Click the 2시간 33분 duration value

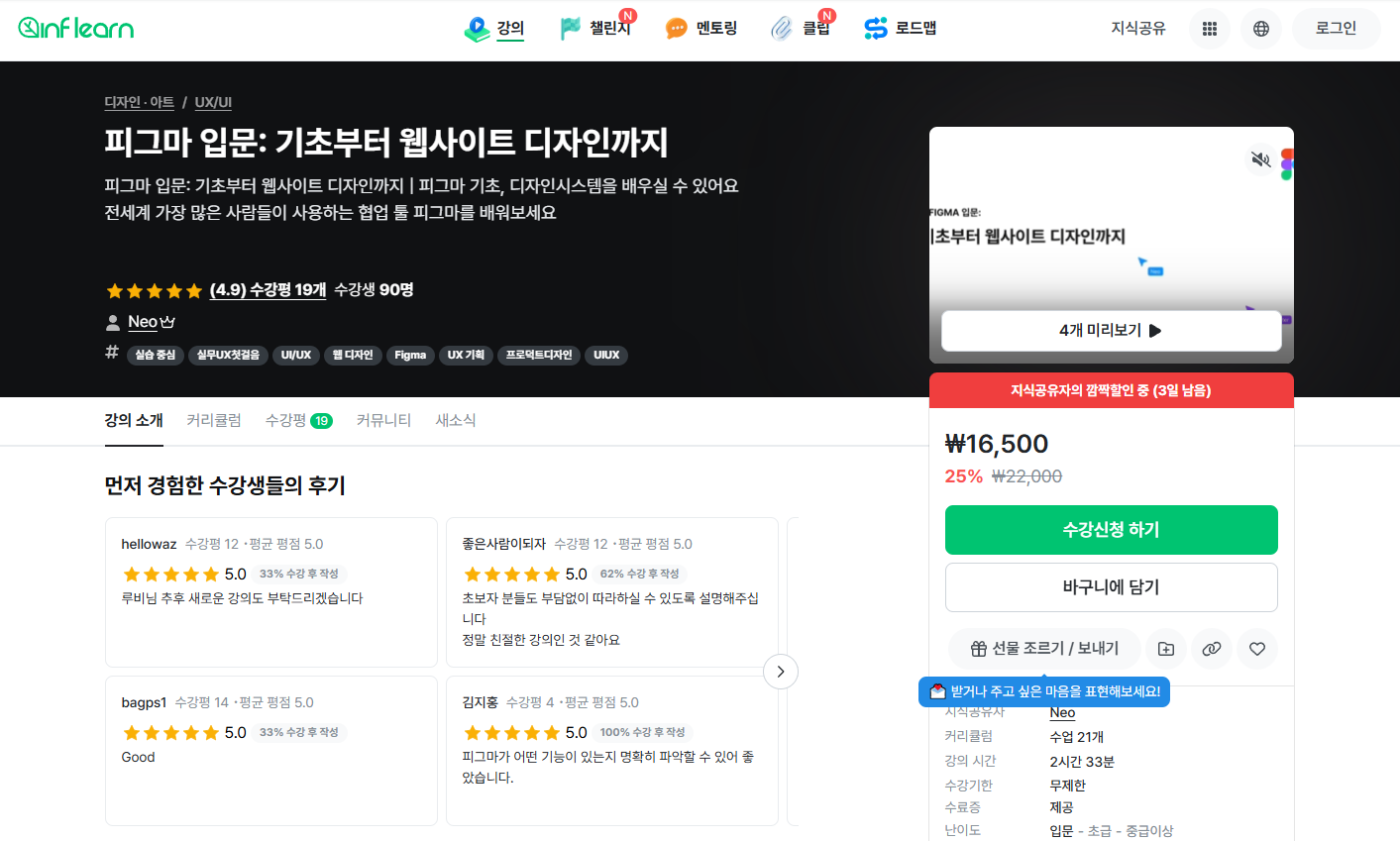click(1082, 762)
